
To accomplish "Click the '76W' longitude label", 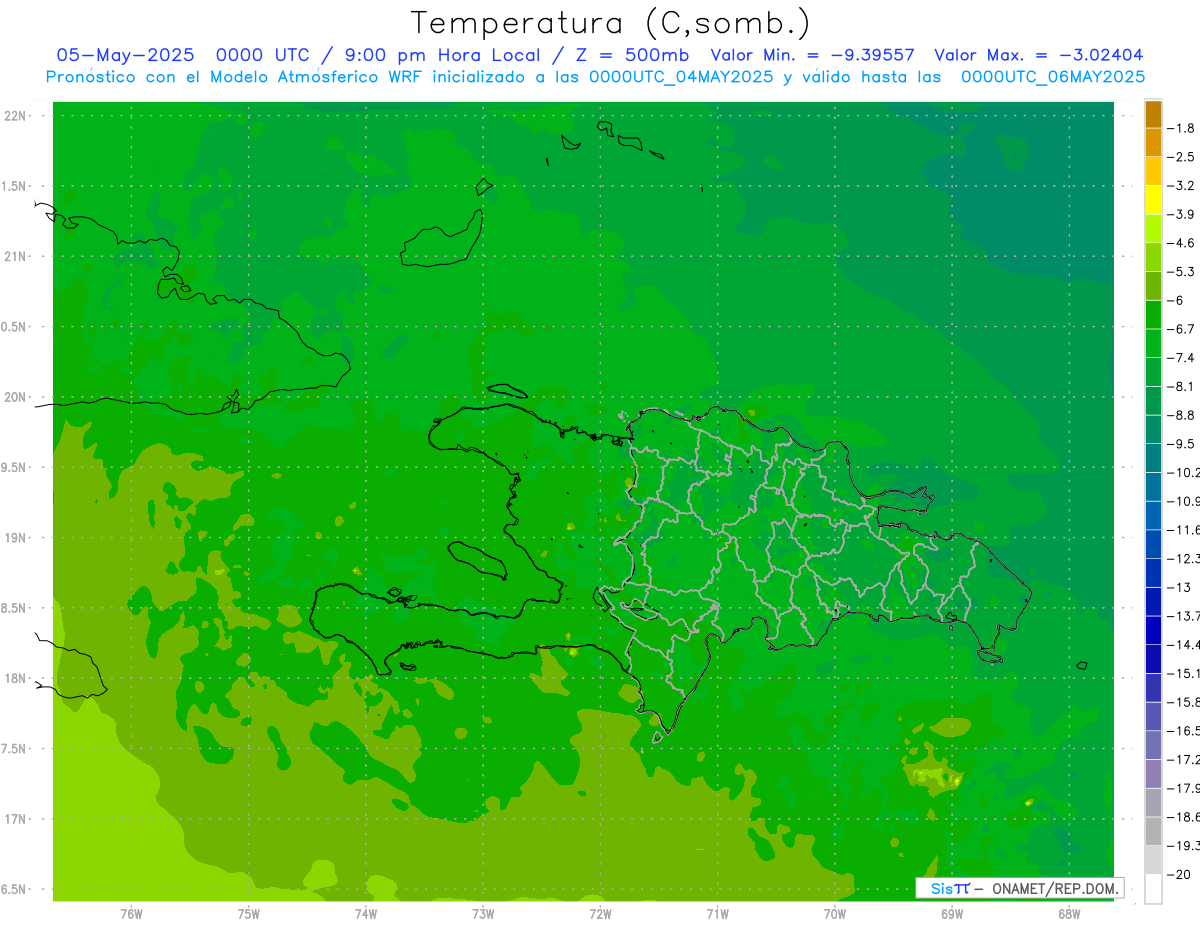I will point(131,913).
